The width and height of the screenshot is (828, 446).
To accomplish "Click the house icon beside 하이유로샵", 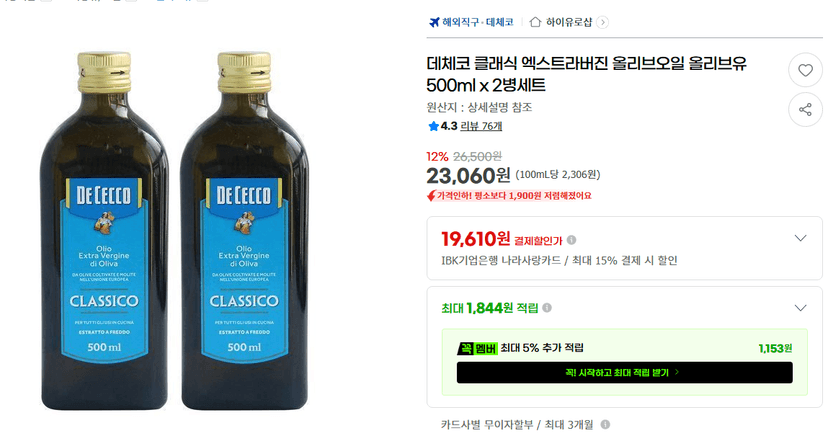I will [535, 22].
